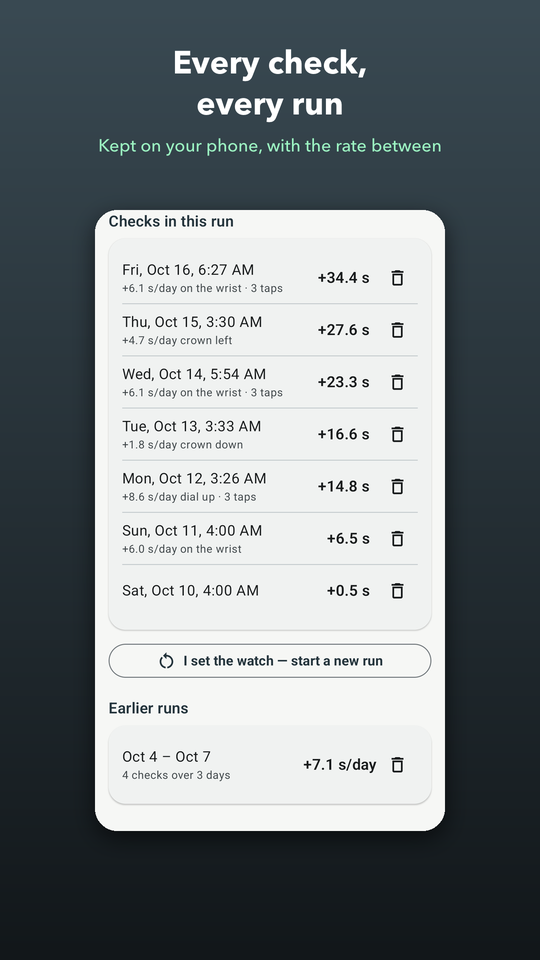Delete the Oct 4 – Oct 7 earlier run
Viewport: 540px width, 960px height.
point(397,765)
